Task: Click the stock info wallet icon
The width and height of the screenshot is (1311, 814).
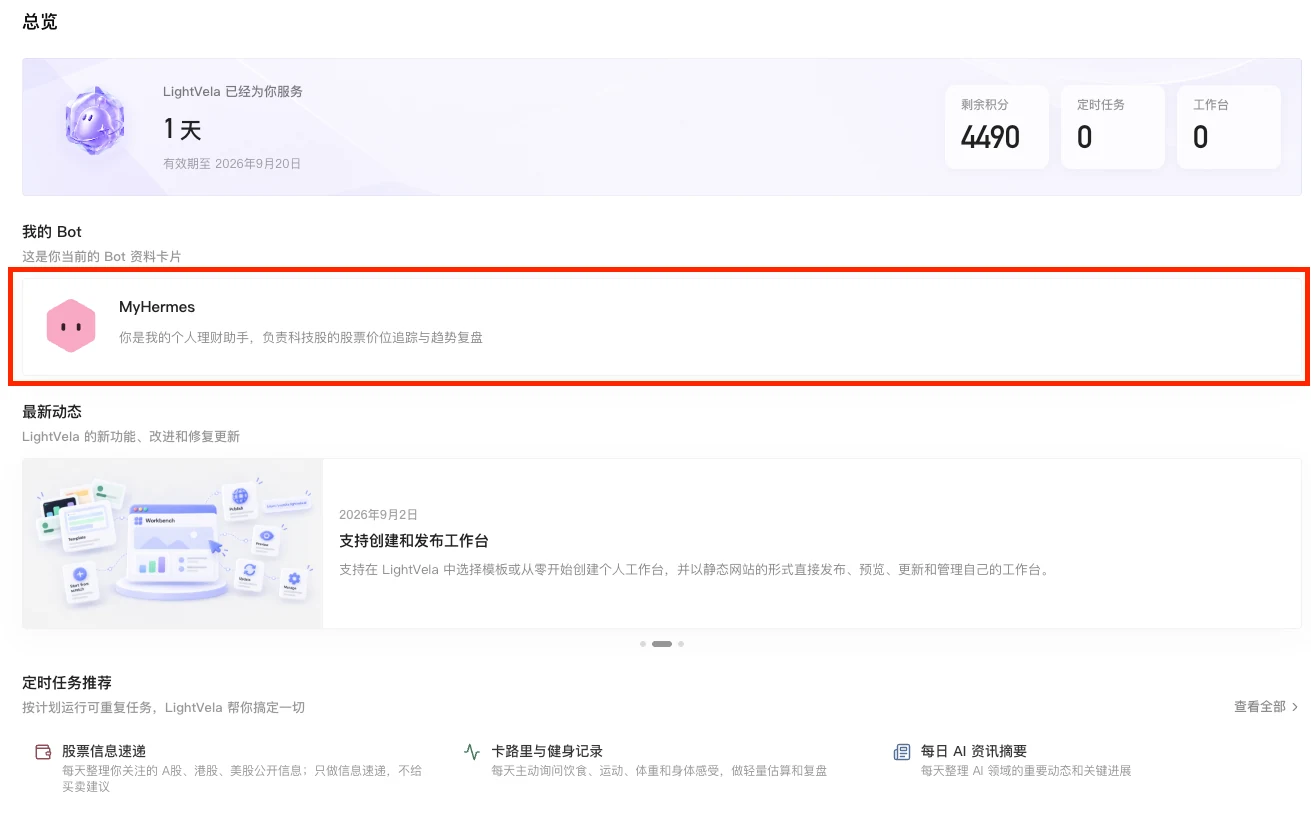Action: click(x=43, y=752)
